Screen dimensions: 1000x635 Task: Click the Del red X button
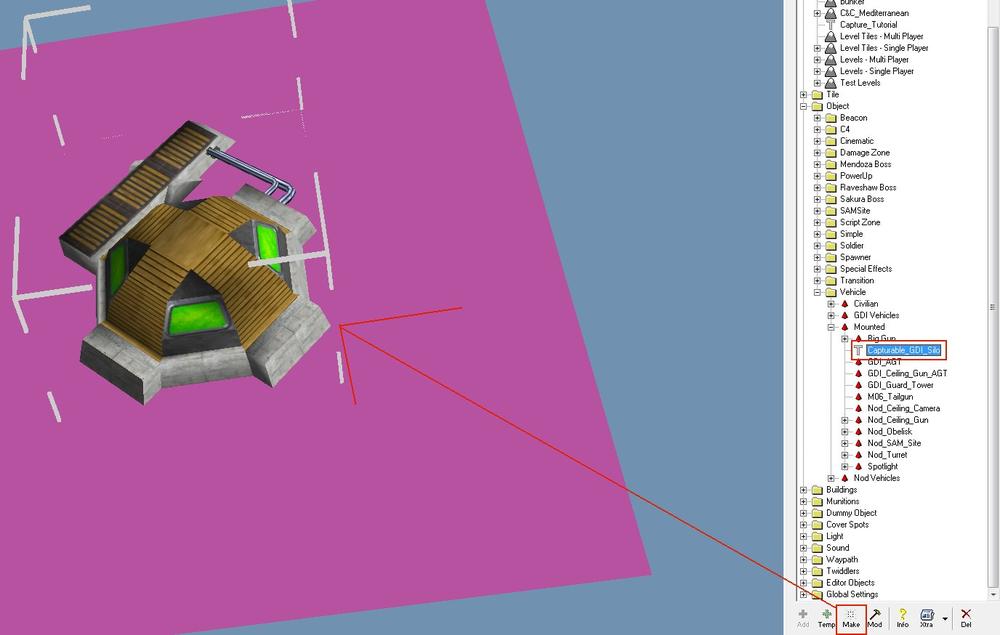click(x=966, y=618)
